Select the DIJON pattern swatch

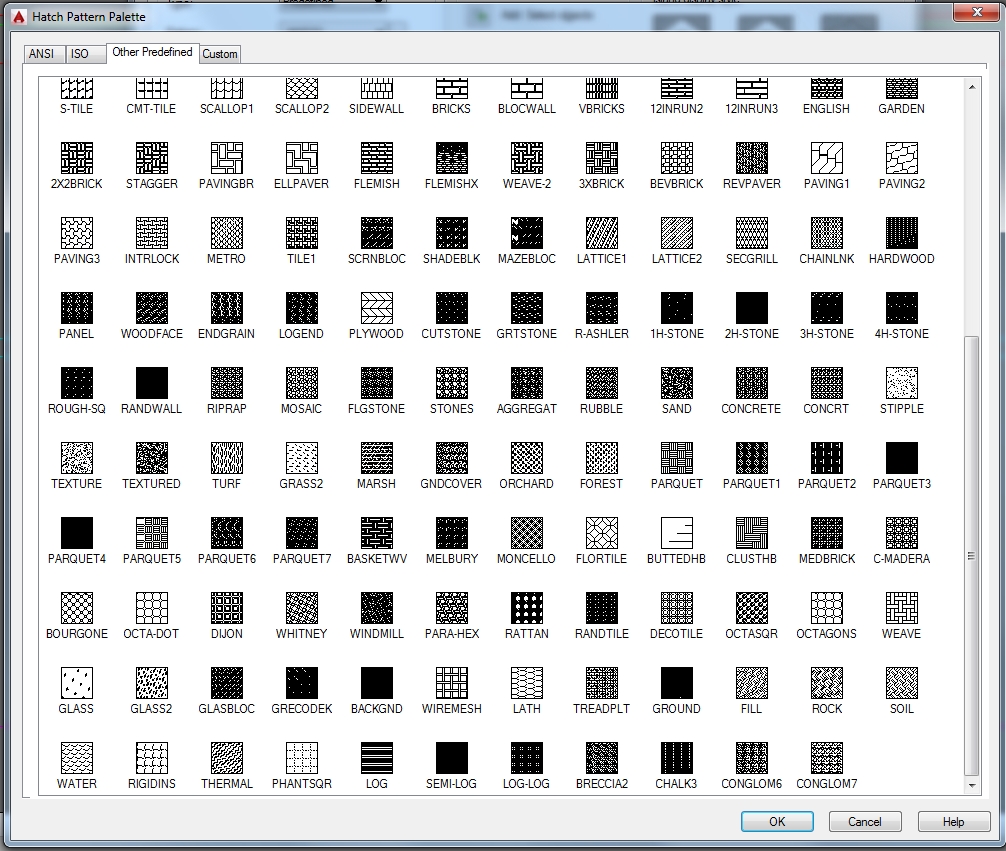[x=226, y=608]
